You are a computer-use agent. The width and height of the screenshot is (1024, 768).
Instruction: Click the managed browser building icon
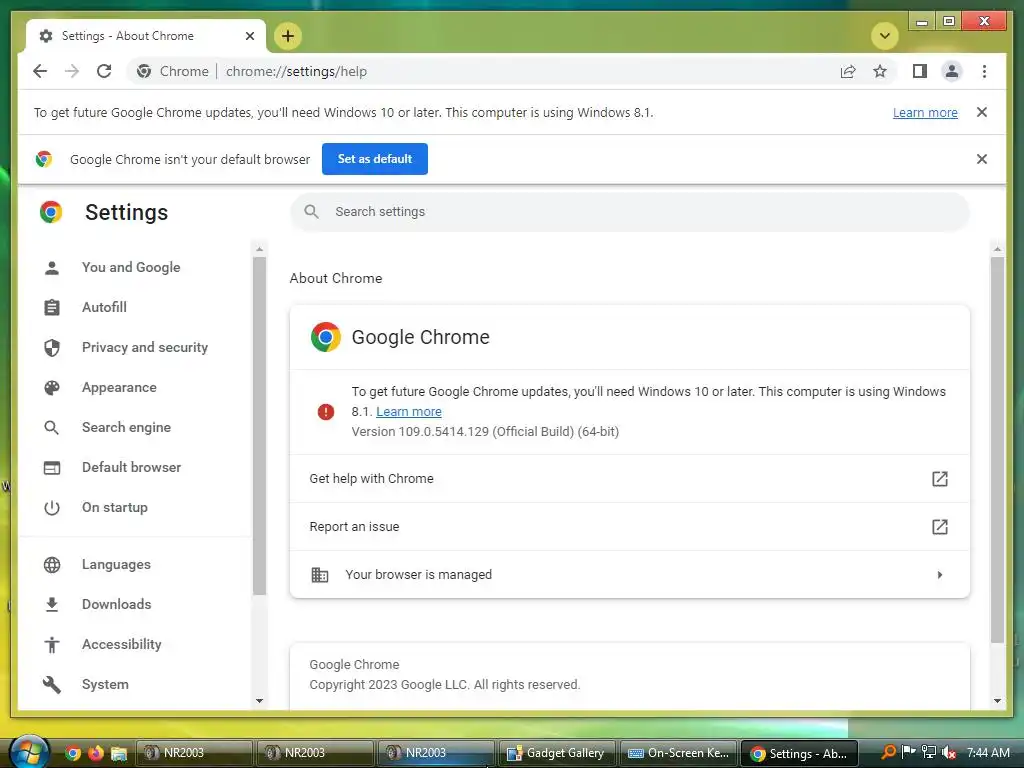click(x=319, y=575)
